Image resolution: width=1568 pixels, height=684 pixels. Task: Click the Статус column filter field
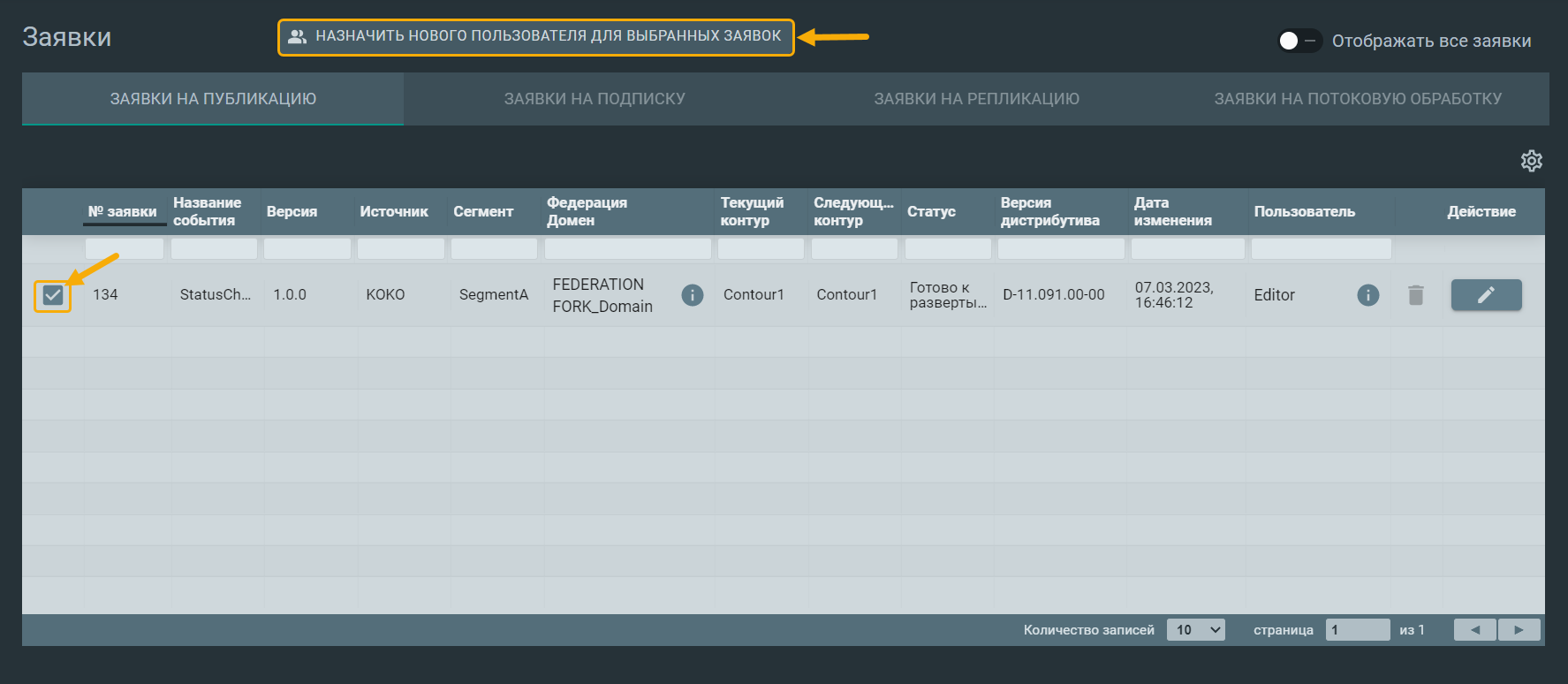(948, 249)
